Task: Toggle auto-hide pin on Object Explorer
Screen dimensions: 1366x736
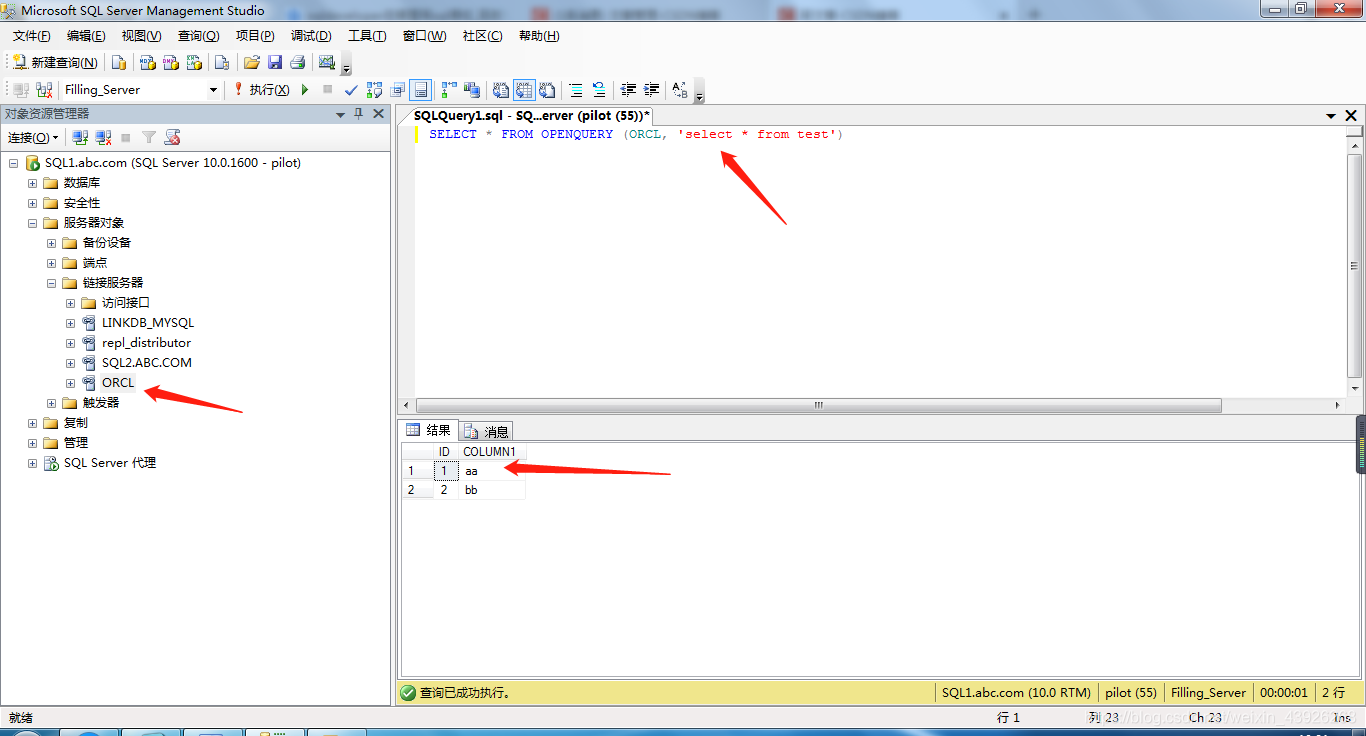Action: point(359,114)
